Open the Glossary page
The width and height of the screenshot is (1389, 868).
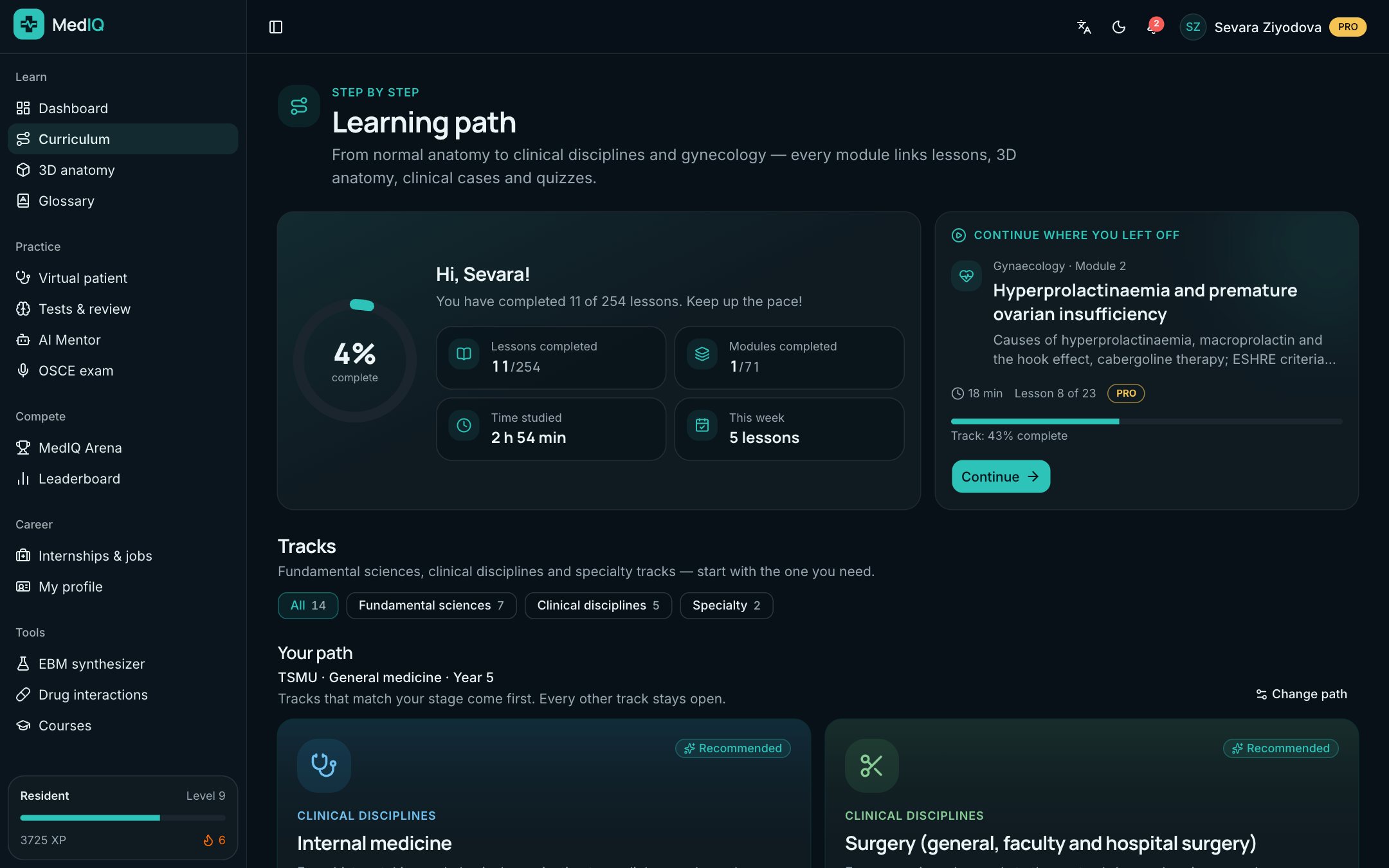click(123, 201)
